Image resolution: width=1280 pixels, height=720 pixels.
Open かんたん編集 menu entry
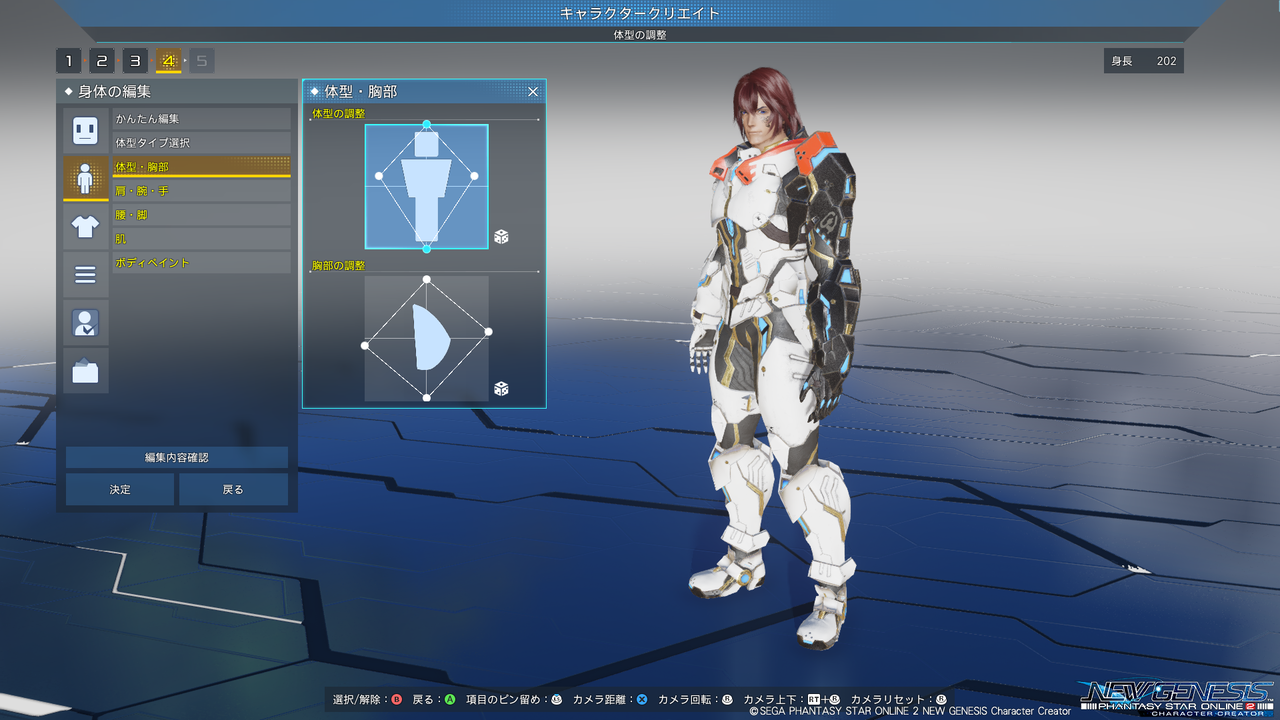[201, 119]
